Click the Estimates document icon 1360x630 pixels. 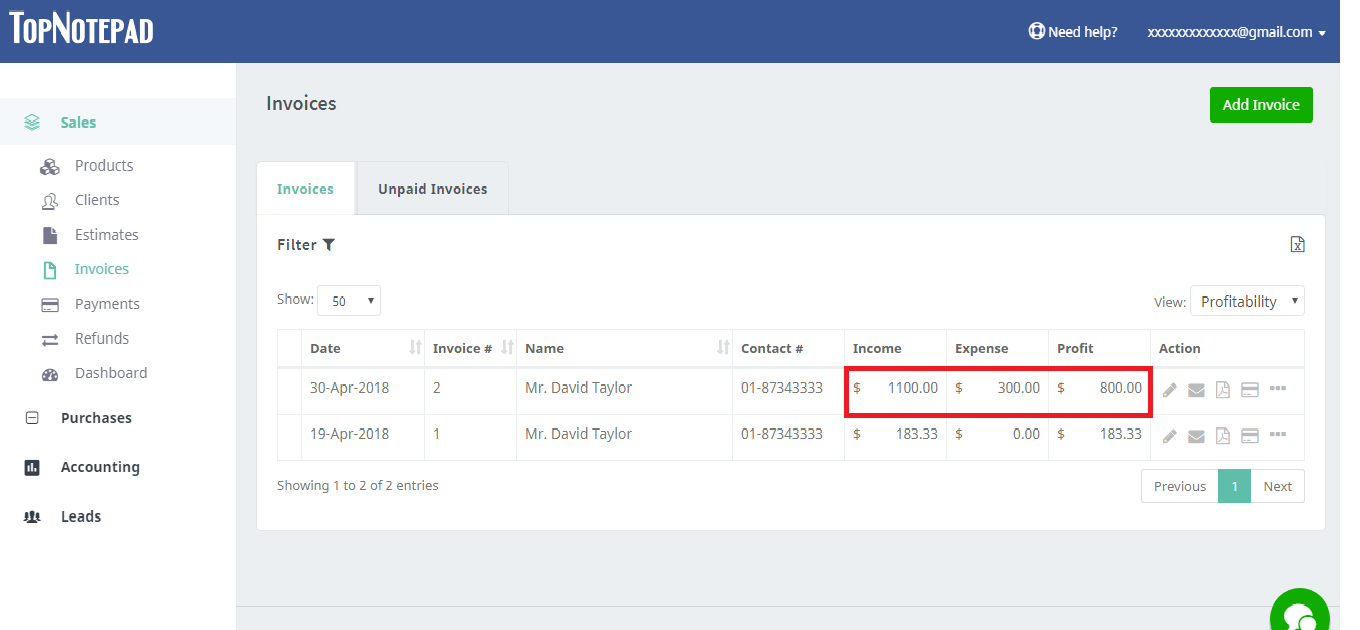tap(50, 235)
